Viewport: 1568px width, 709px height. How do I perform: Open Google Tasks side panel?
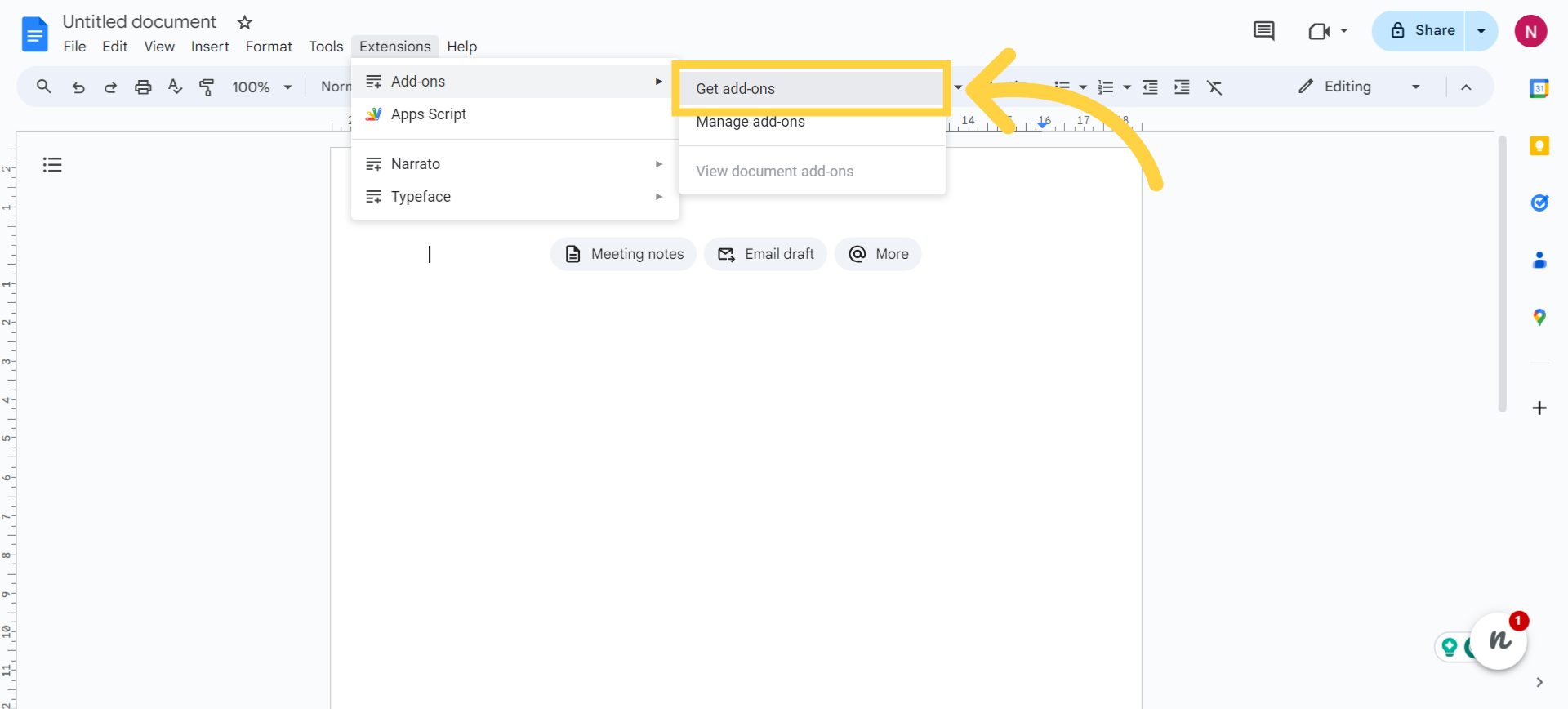(x=1539, y=203)
